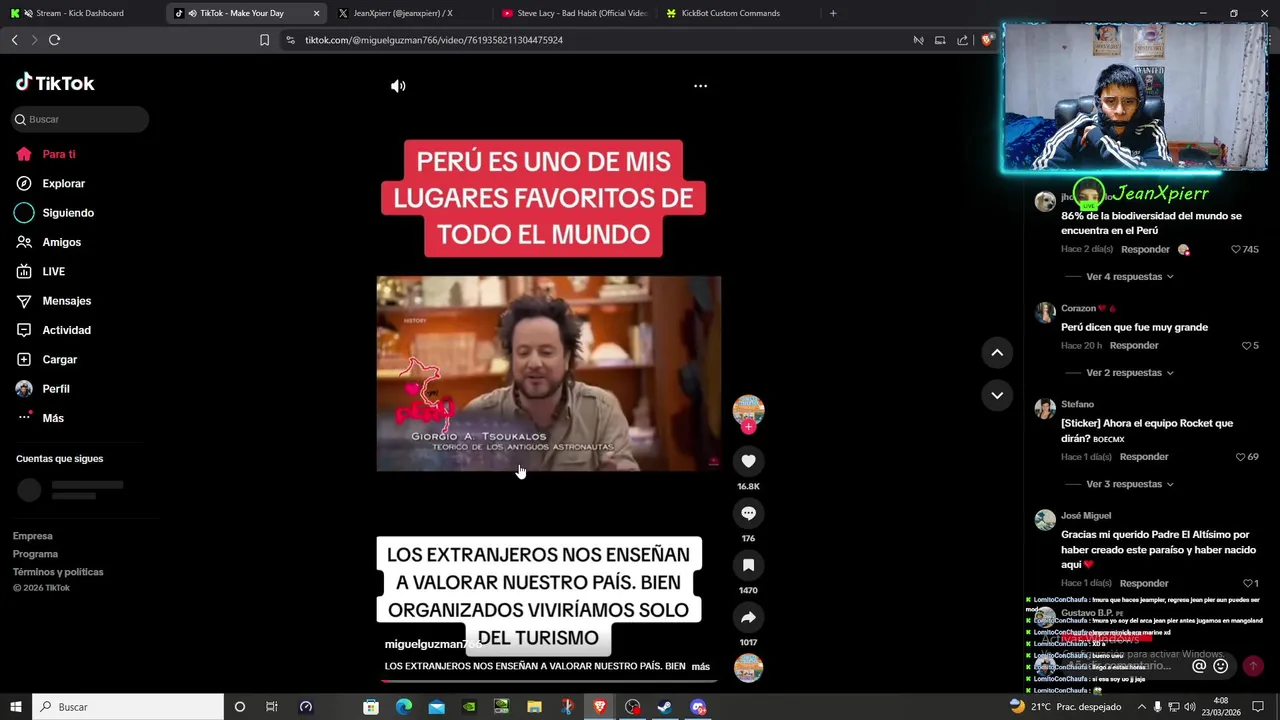Click the TikTok logo

click(x=55, y=83)
